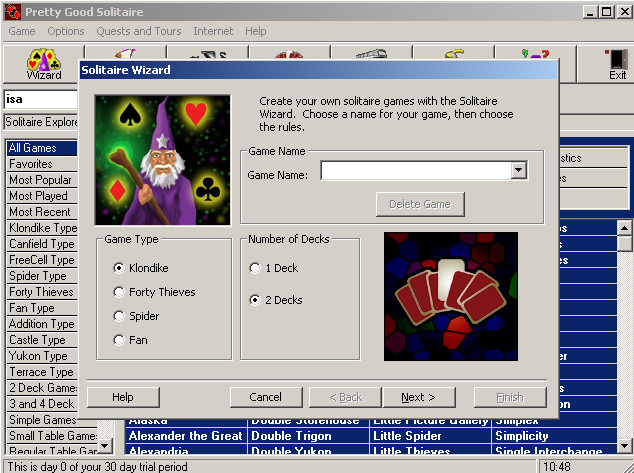Click category list scroll down arrow
This screenshot has height=473, width=634.
[105, 446]
